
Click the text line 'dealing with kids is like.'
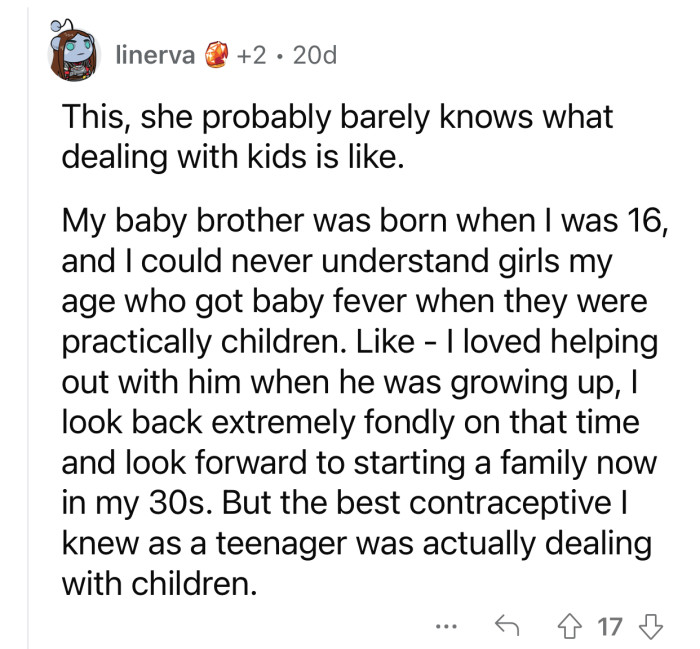233,158
